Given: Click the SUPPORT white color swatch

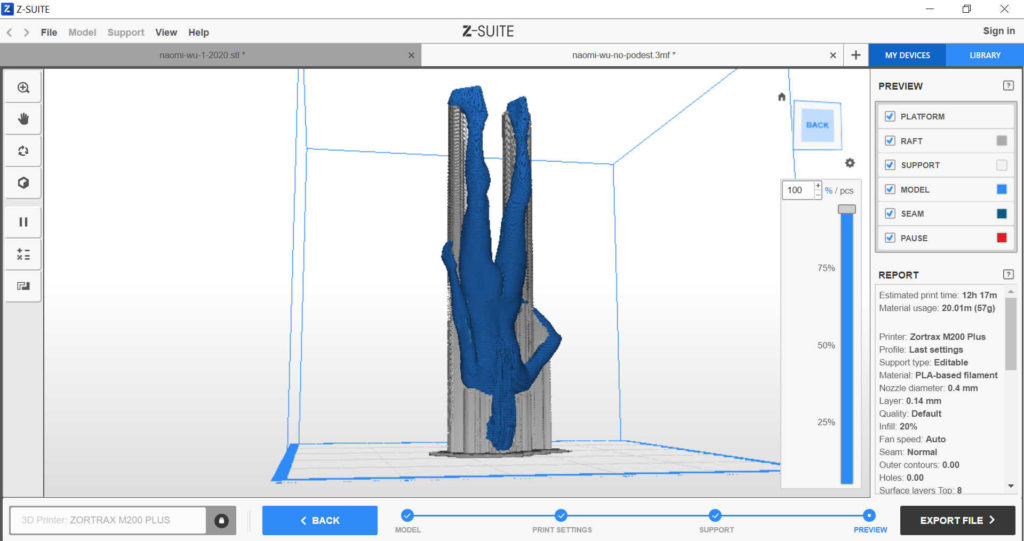Looking at the screenshot, I should (x=1001, y=165).
